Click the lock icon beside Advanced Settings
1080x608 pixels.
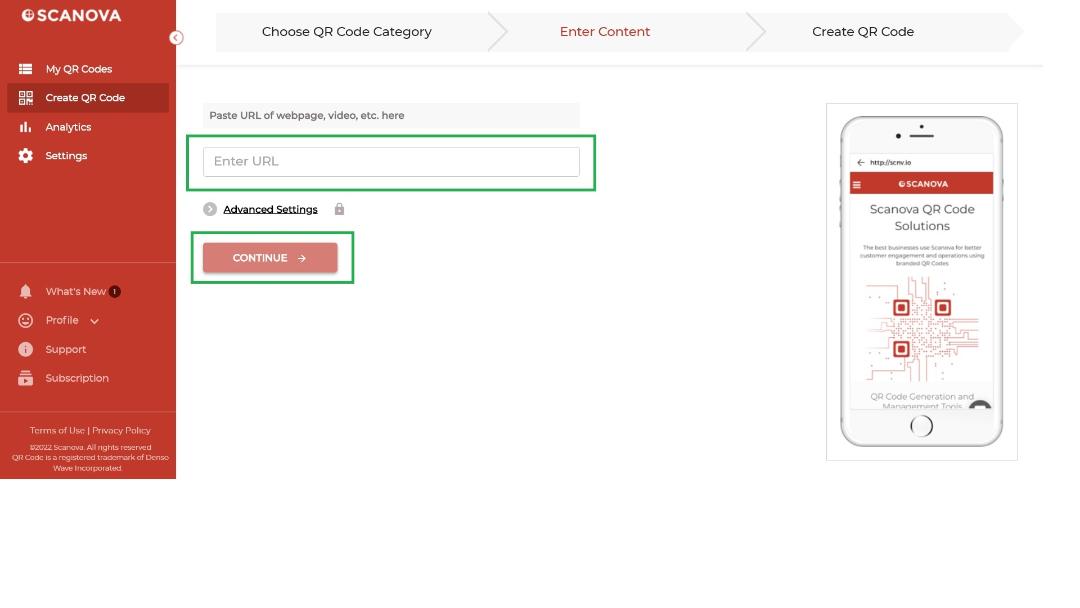point(339,209)
